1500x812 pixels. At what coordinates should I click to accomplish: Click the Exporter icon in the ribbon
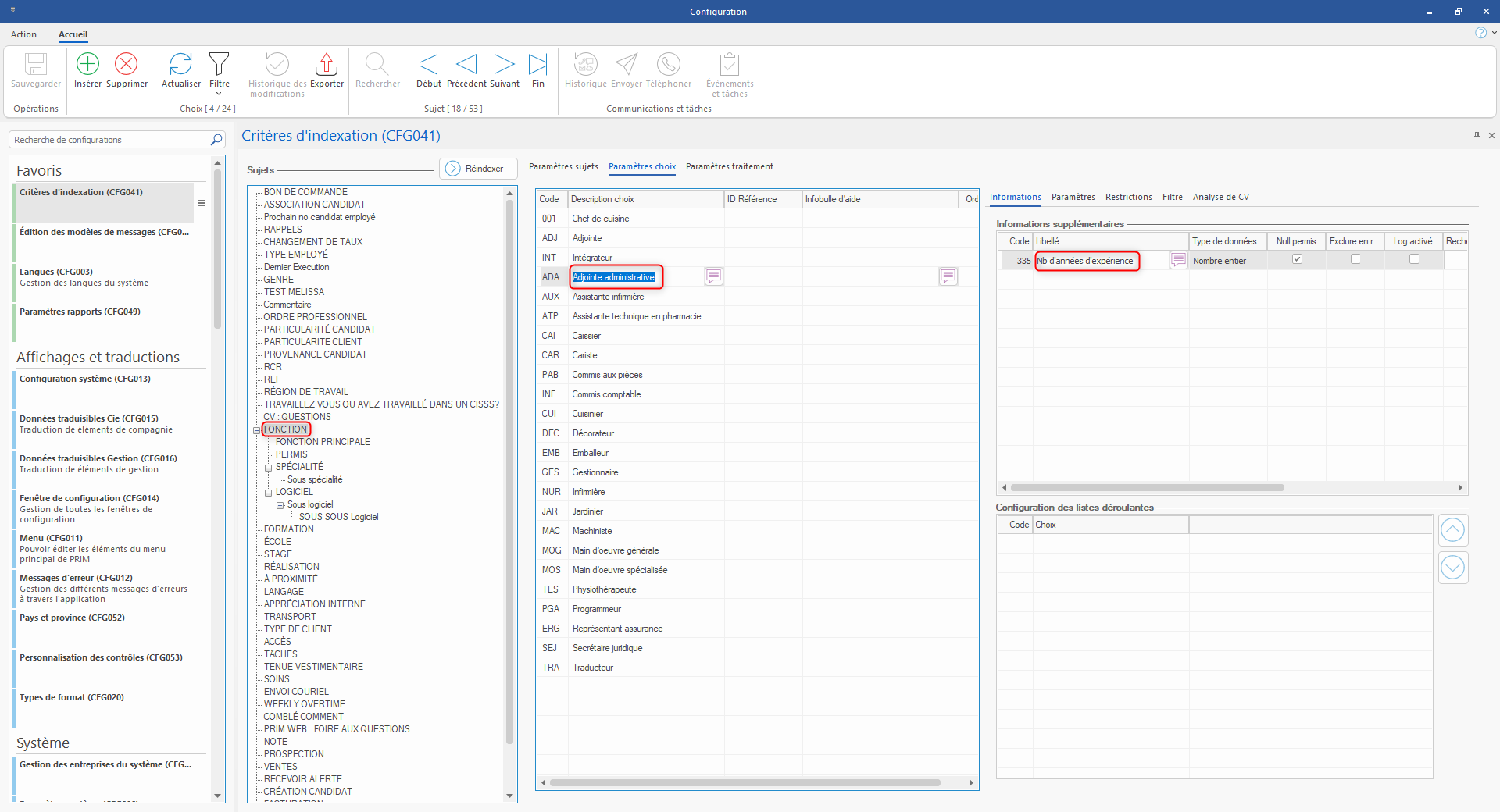click(x=327, y=64)
